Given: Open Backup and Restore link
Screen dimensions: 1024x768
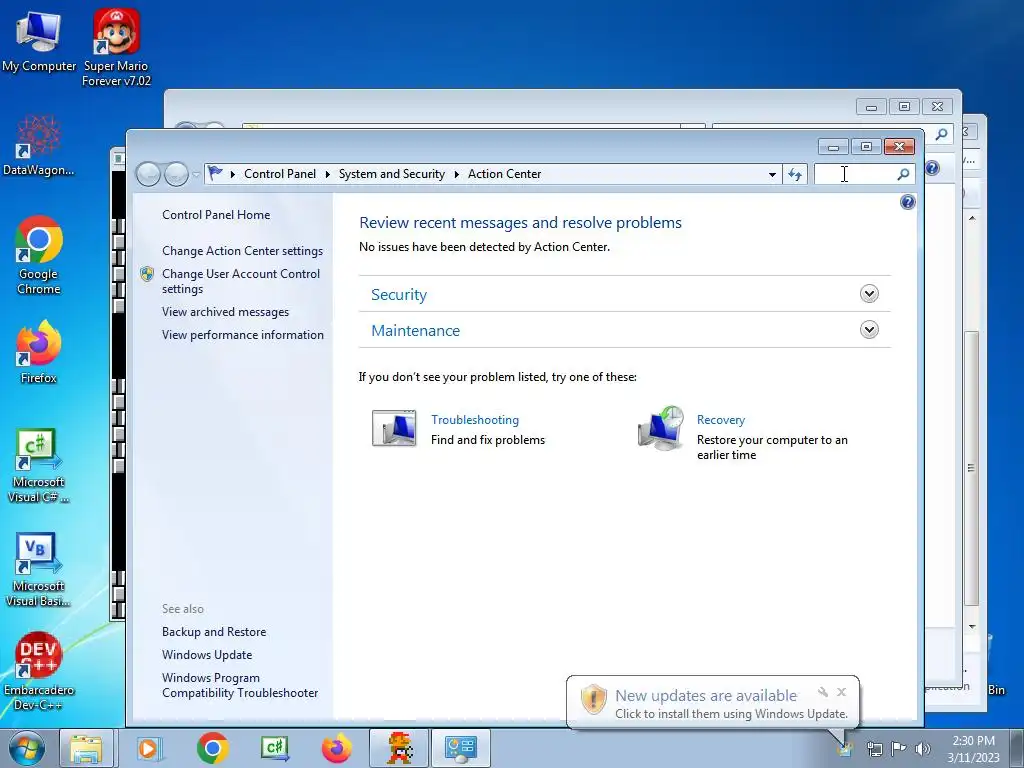Looking at the screenshot, I should (214, 632).
